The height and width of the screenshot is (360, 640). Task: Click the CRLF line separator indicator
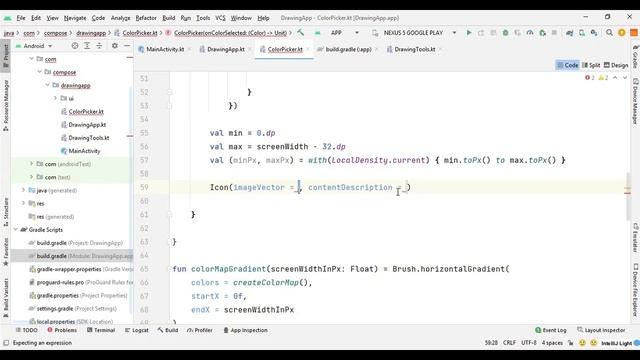509,343
